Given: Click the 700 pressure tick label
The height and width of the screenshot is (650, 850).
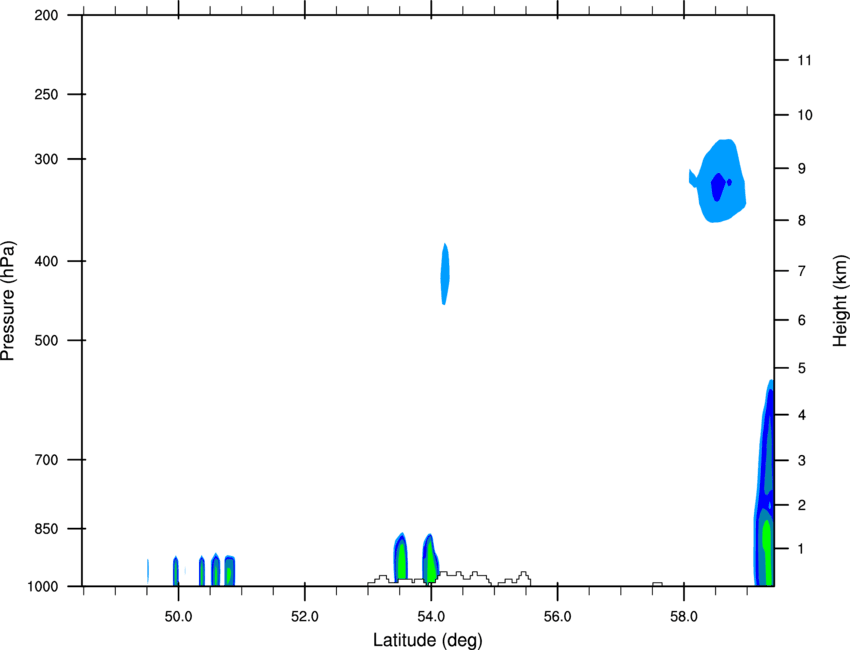Looking at the screenshot, I should coord(46,460).
